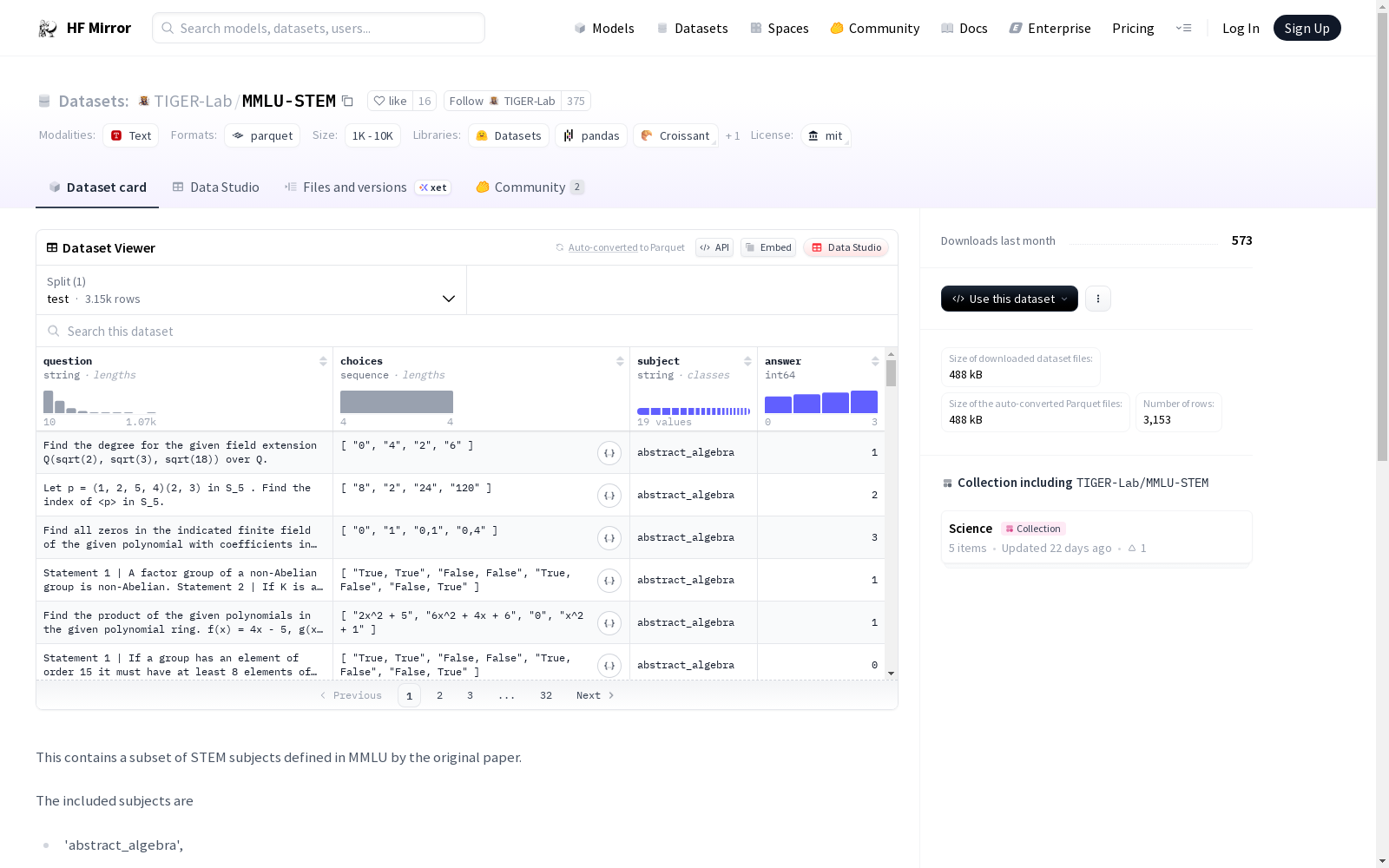Viewport: 1389px width, 868px height.
Task: Jump to page 32 of the dataset
Action: pyautogui.click(x=546, y=695)
